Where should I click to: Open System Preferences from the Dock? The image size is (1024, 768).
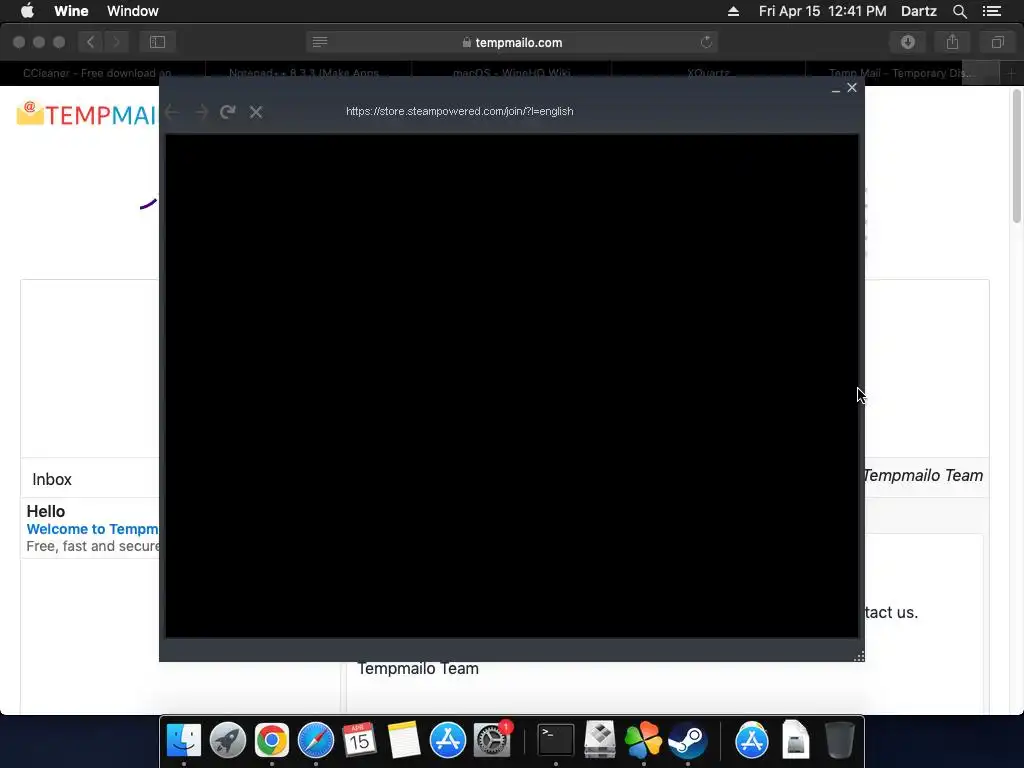click(492, 740)
